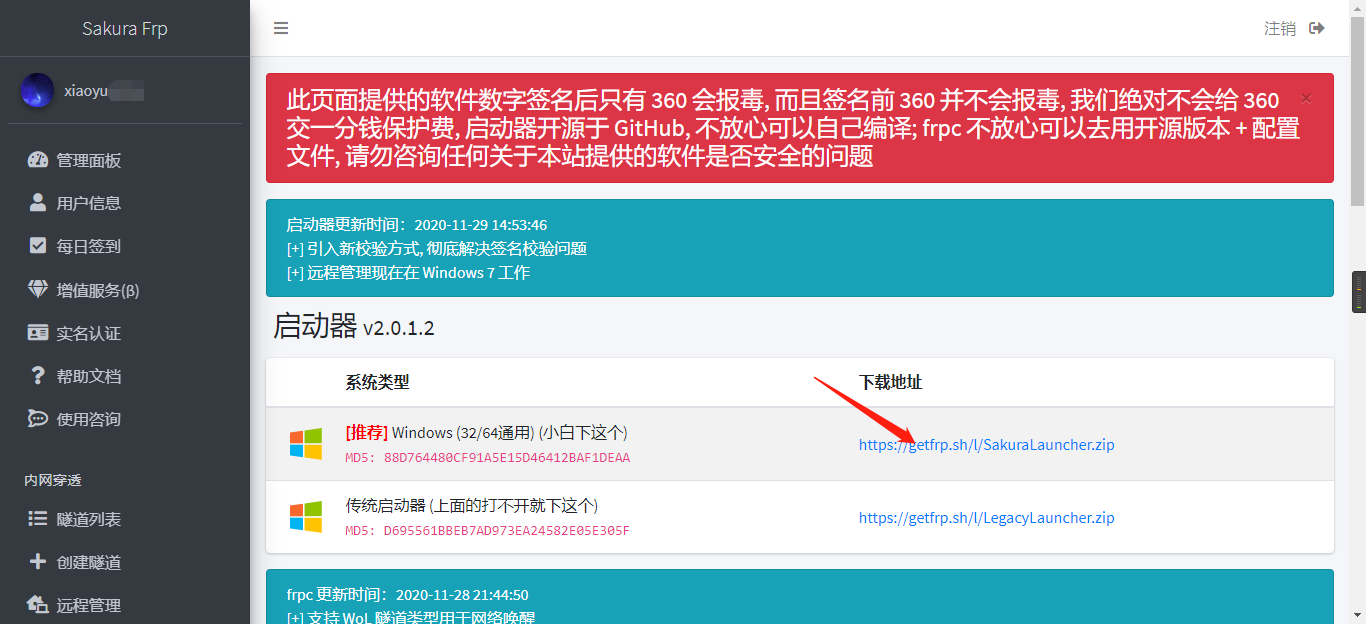Download SakuraLauncher.zip via its link
This screenshot has height=624, width=1366.
click(986, 444)
